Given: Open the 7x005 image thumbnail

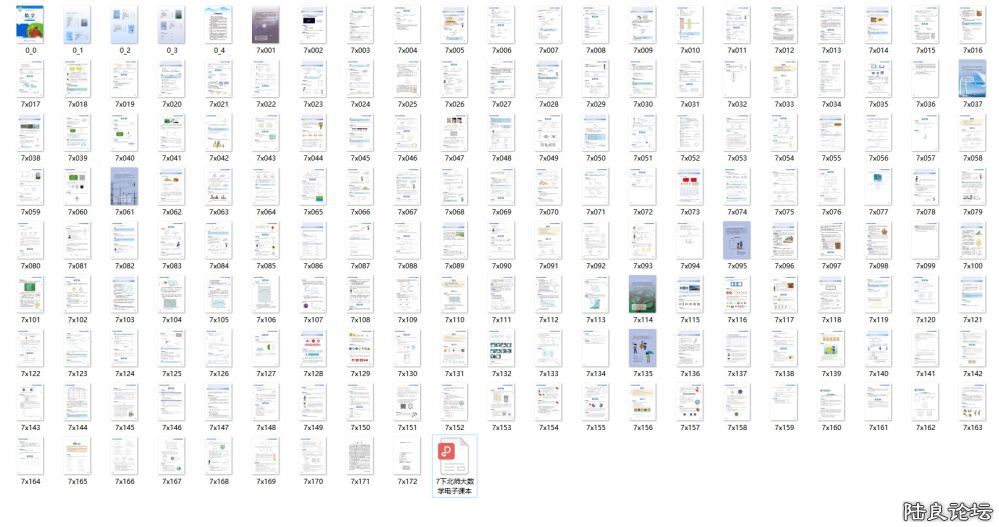Looking at the screenshot, I should tap(454, 24).
